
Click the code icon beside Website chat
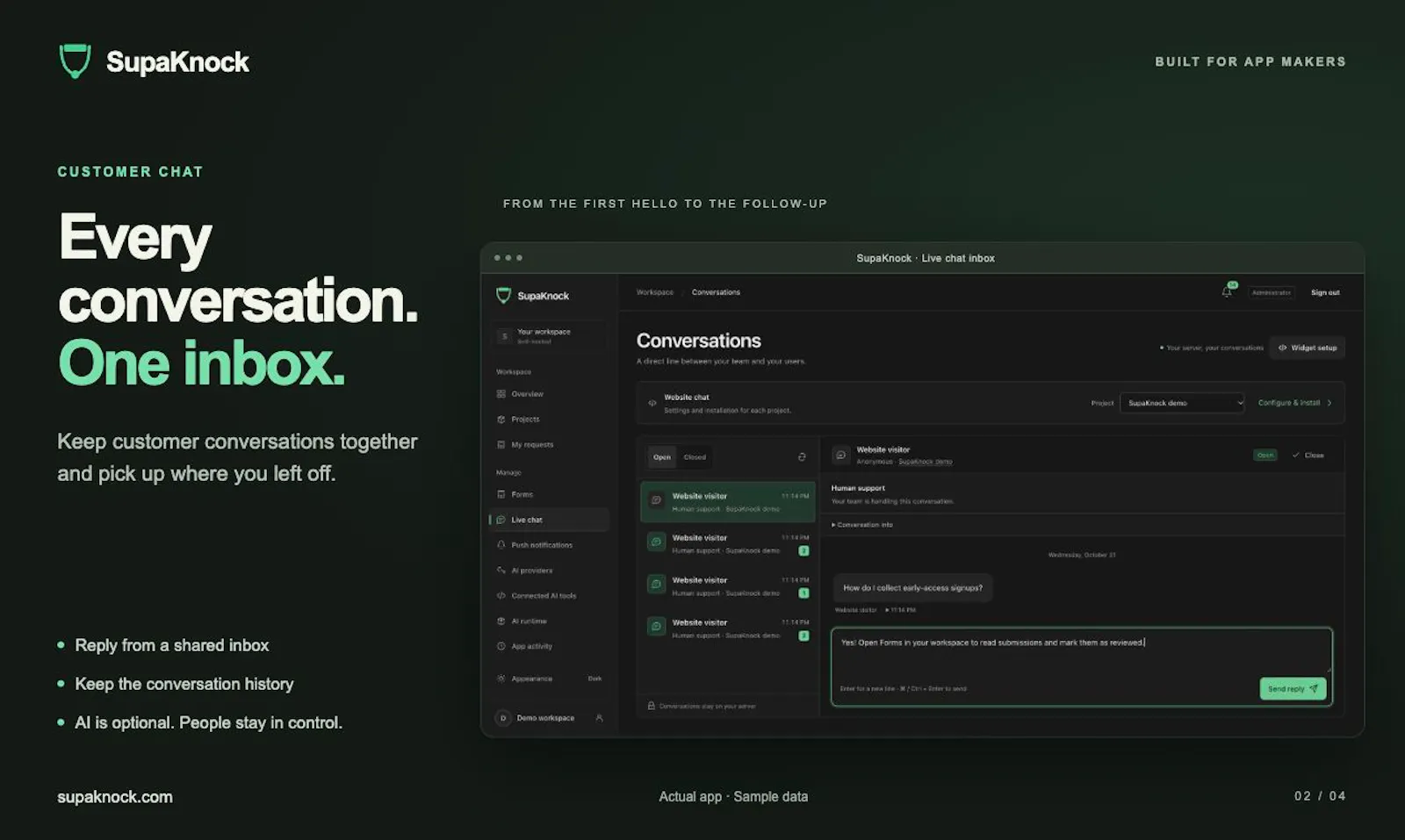652,404
